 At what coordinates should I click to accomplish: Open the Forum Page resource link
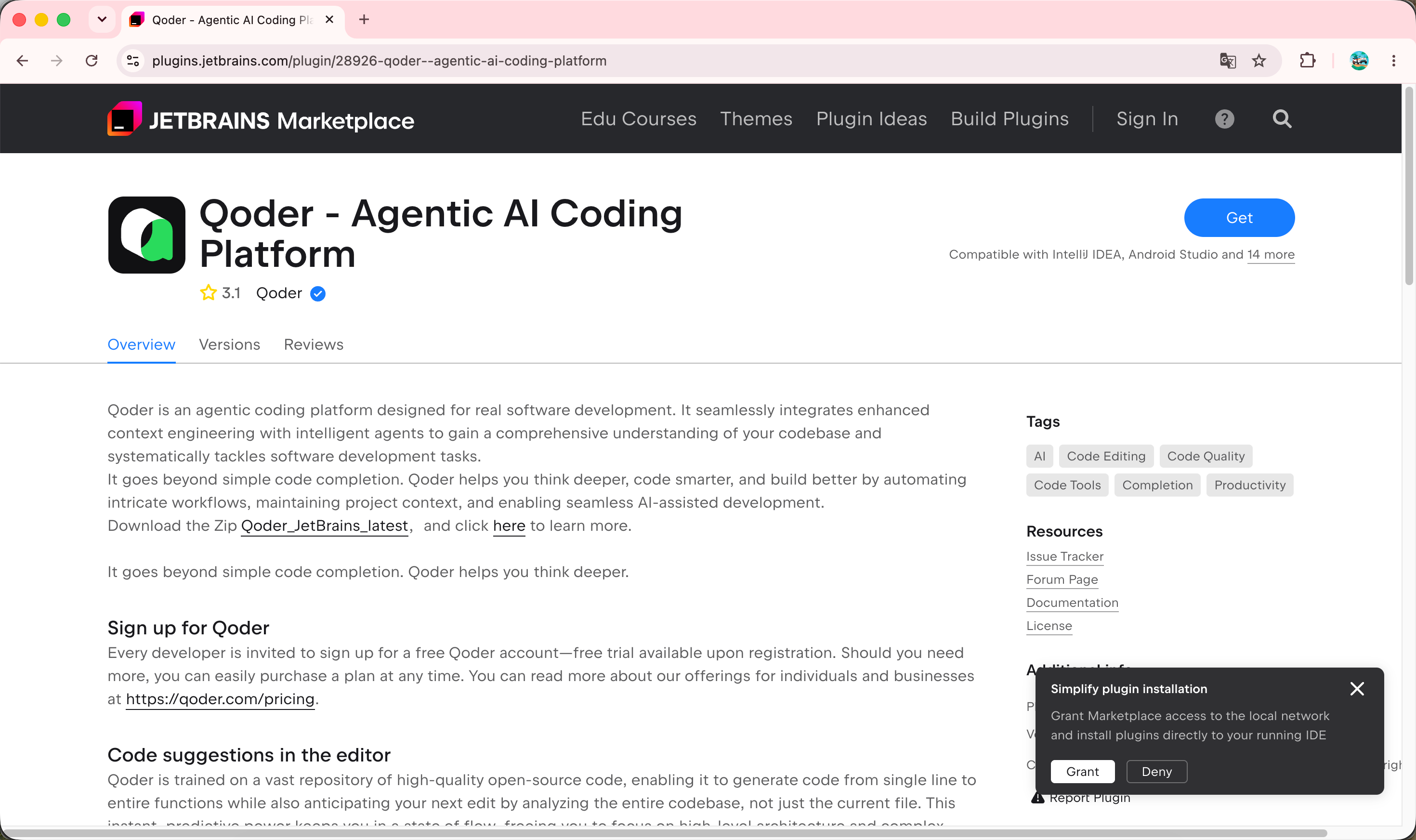[x=1062, y=579]
